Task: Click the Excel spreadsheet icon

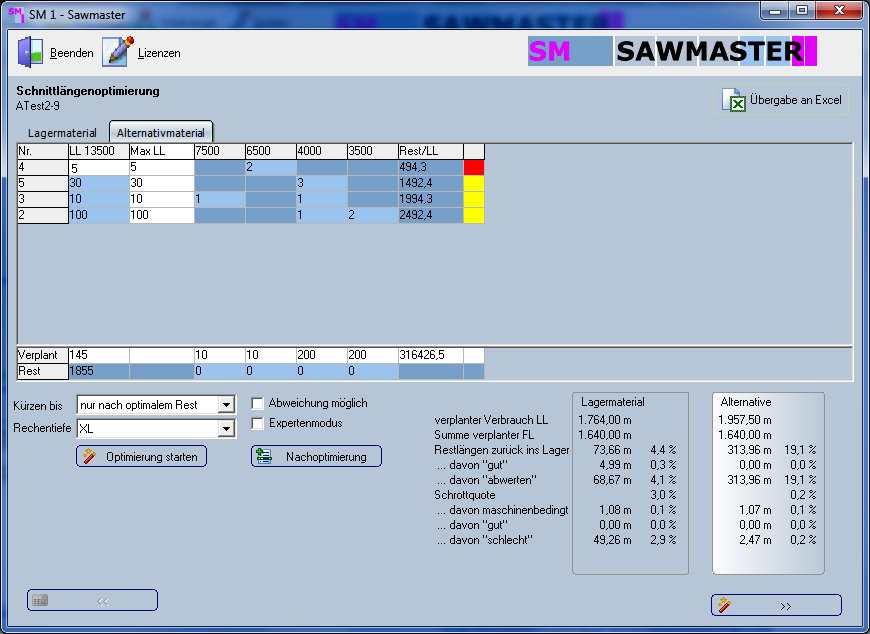Action: pos(734,100)
